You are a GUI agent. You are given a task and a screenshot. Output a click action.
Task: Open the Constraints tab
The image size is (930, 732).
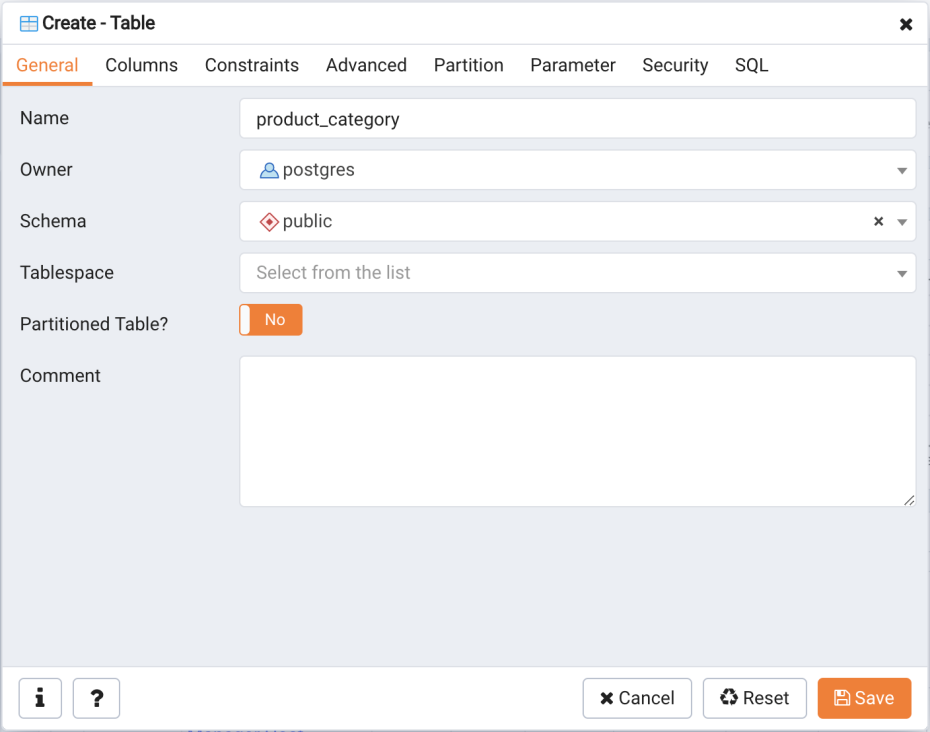point(252,65)
